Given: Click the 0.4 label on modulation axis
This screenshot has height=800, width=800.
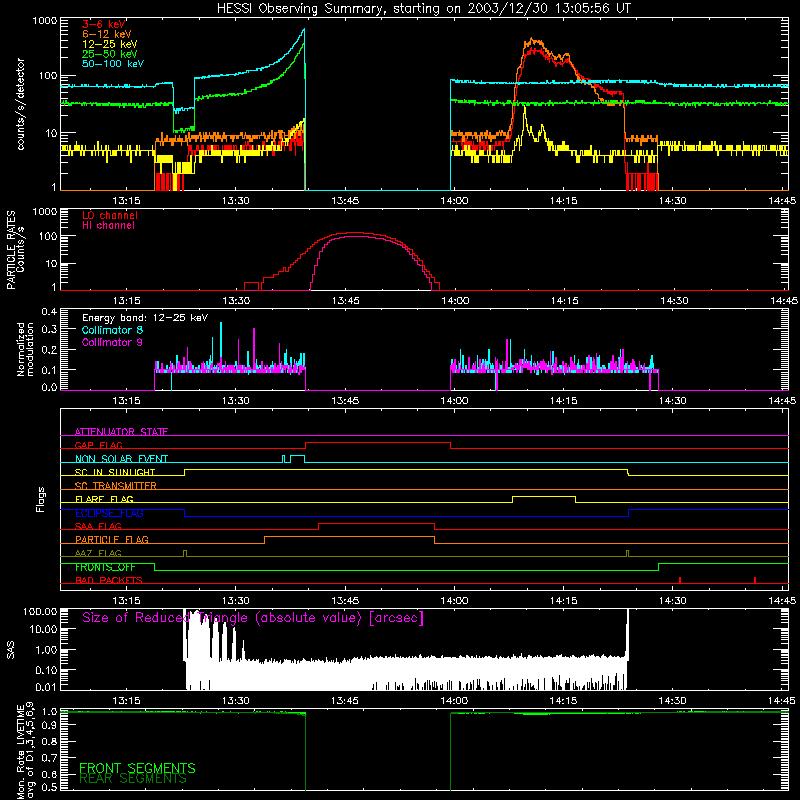Looking at the screenshot, I should point(49,312).
